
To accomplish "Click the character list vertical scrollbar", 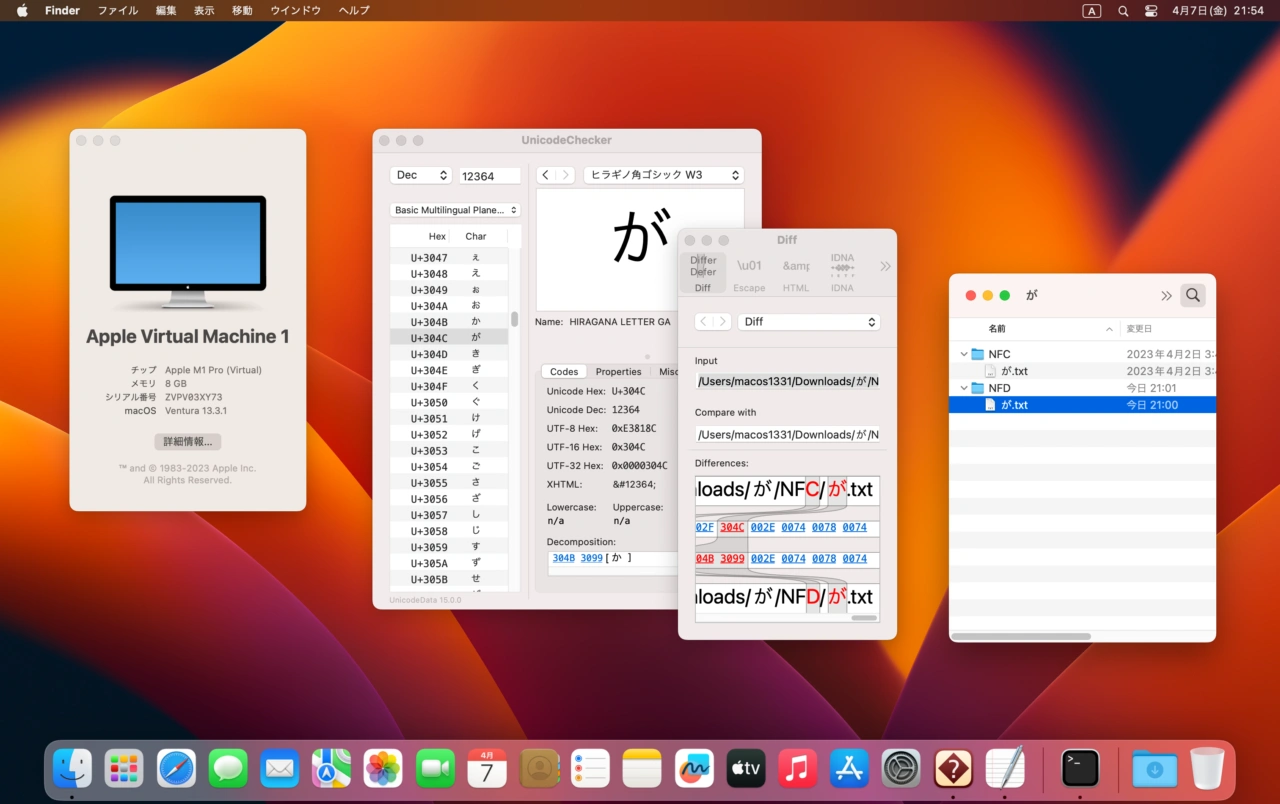I will tap(515, 320).
